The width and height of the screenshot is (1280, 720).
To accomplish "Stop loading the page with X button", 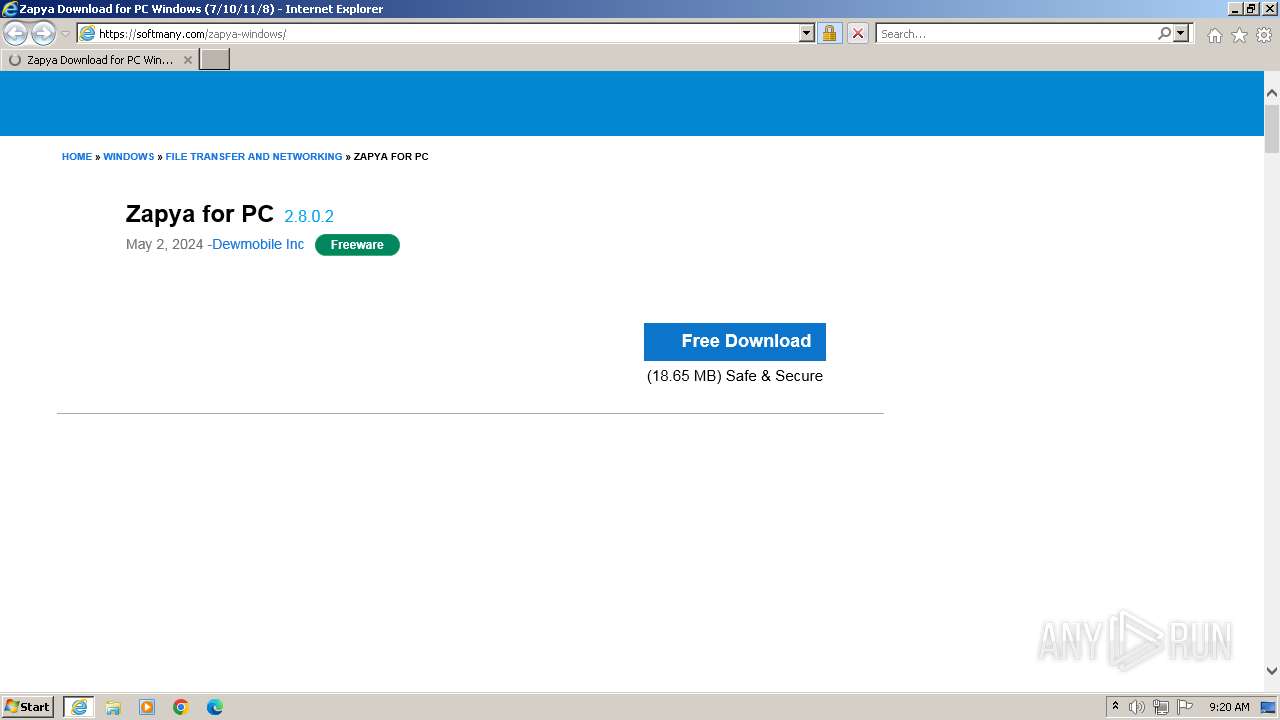I will (857, 34).
